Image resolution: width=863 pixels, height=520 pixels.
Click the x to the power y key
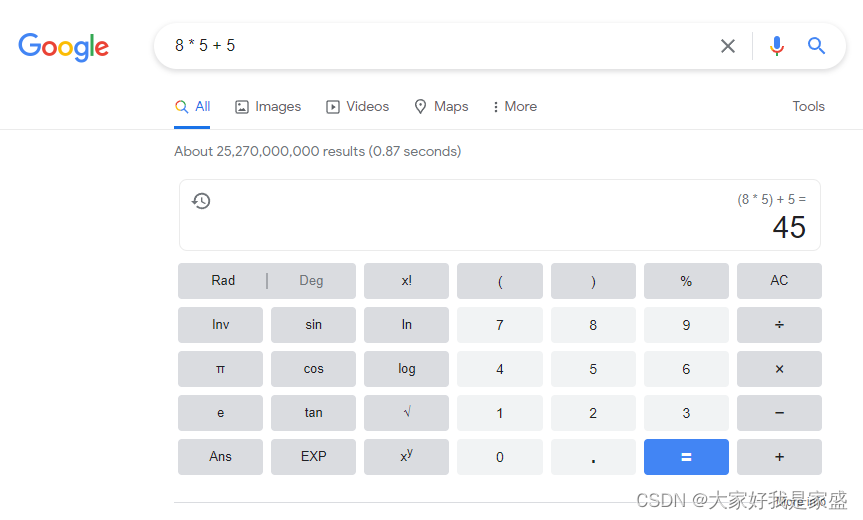pos(406,457)
